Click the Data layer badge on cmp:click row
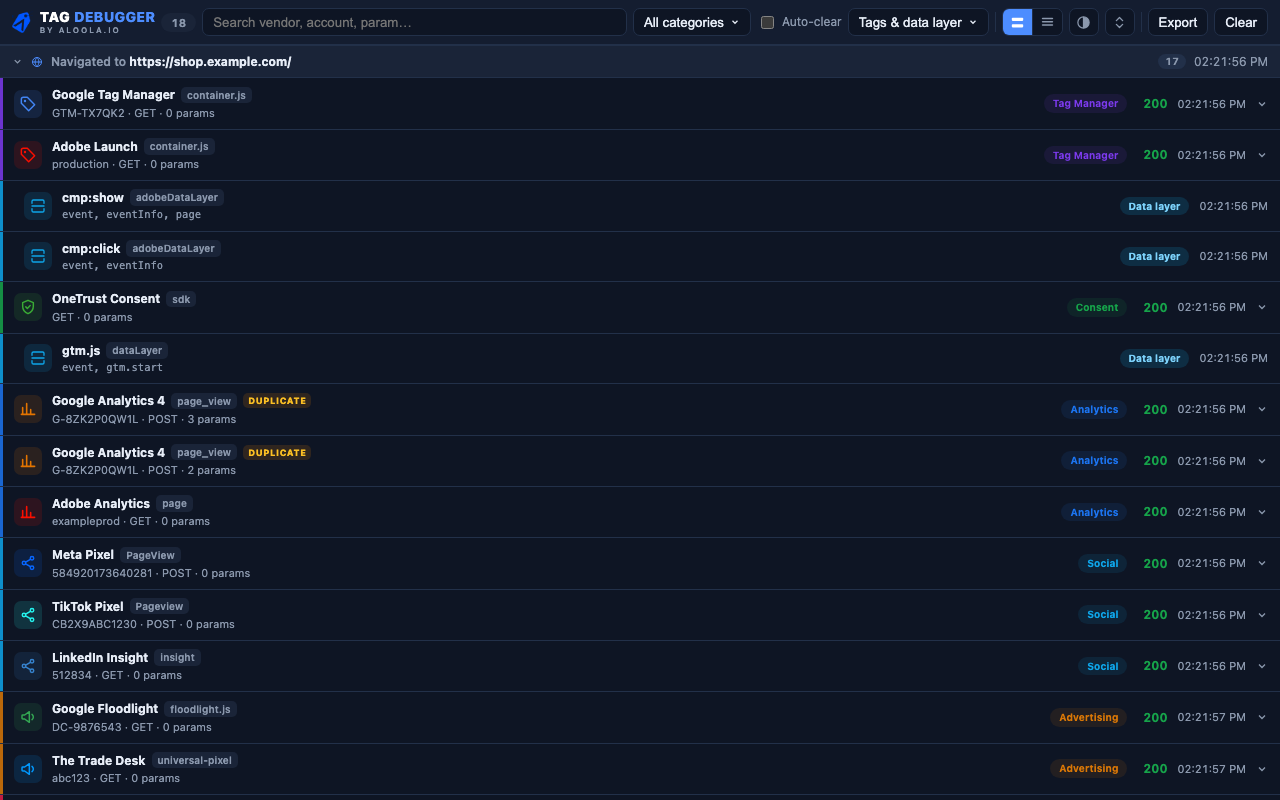 pos(1154,256)
